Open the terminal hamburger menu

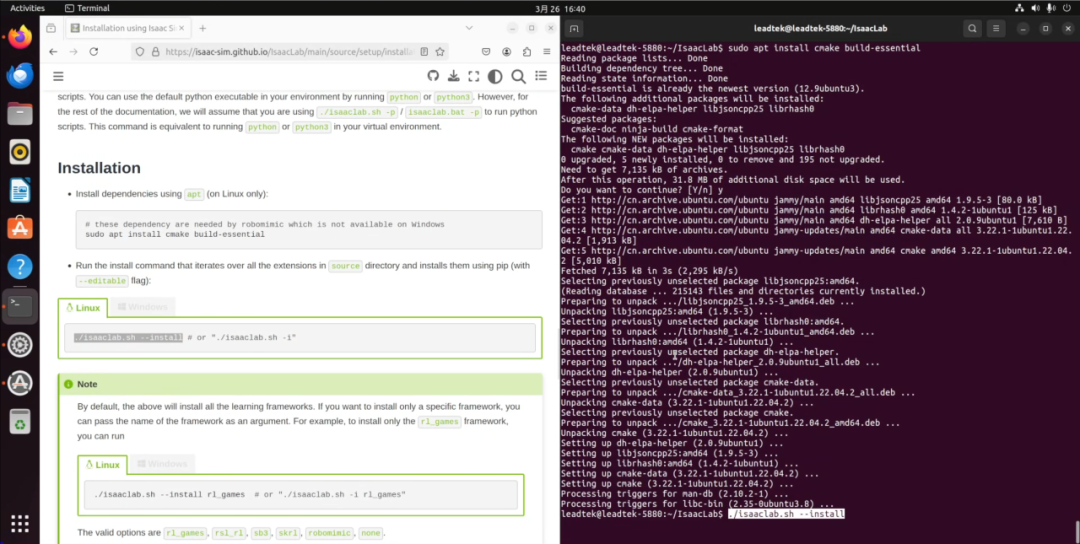point(995,28)
